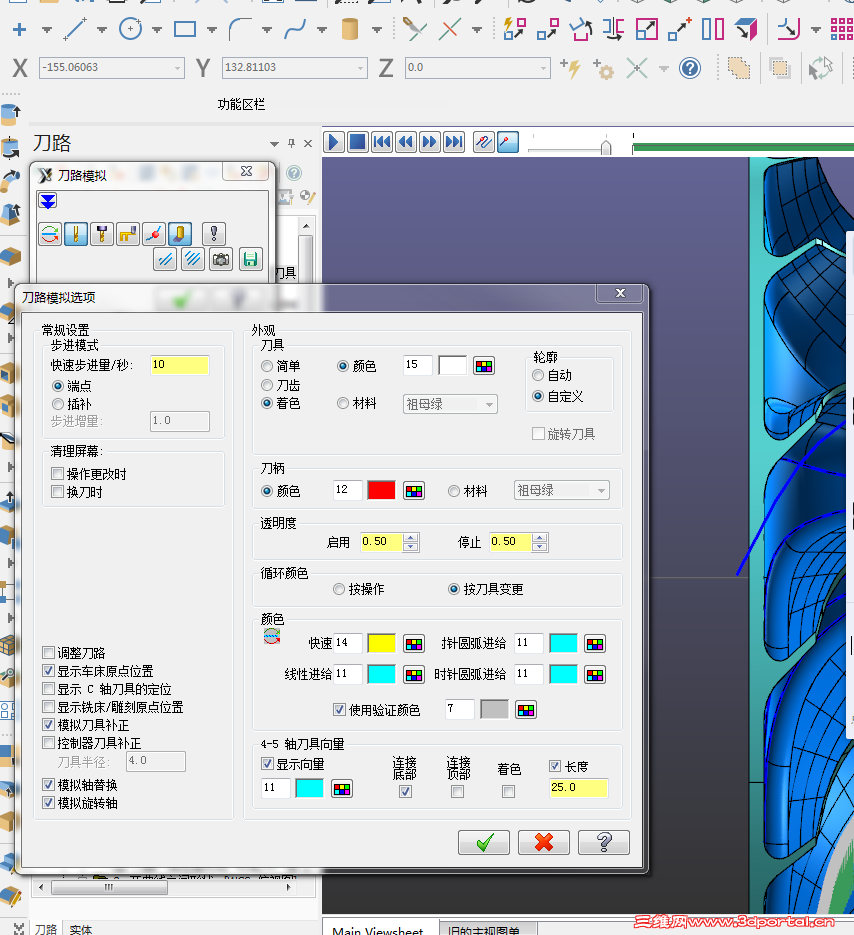
Task: Click the simulation speed slider handle
Action: pyautogui.click(x=606, y=147)
